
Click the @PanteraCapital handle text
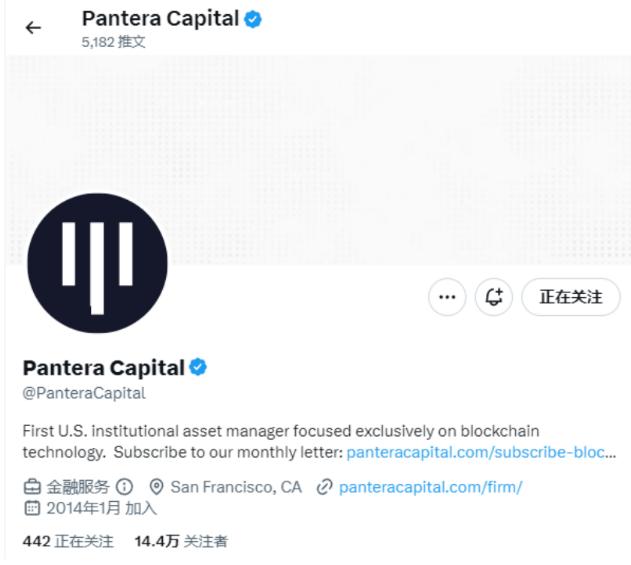84,393
